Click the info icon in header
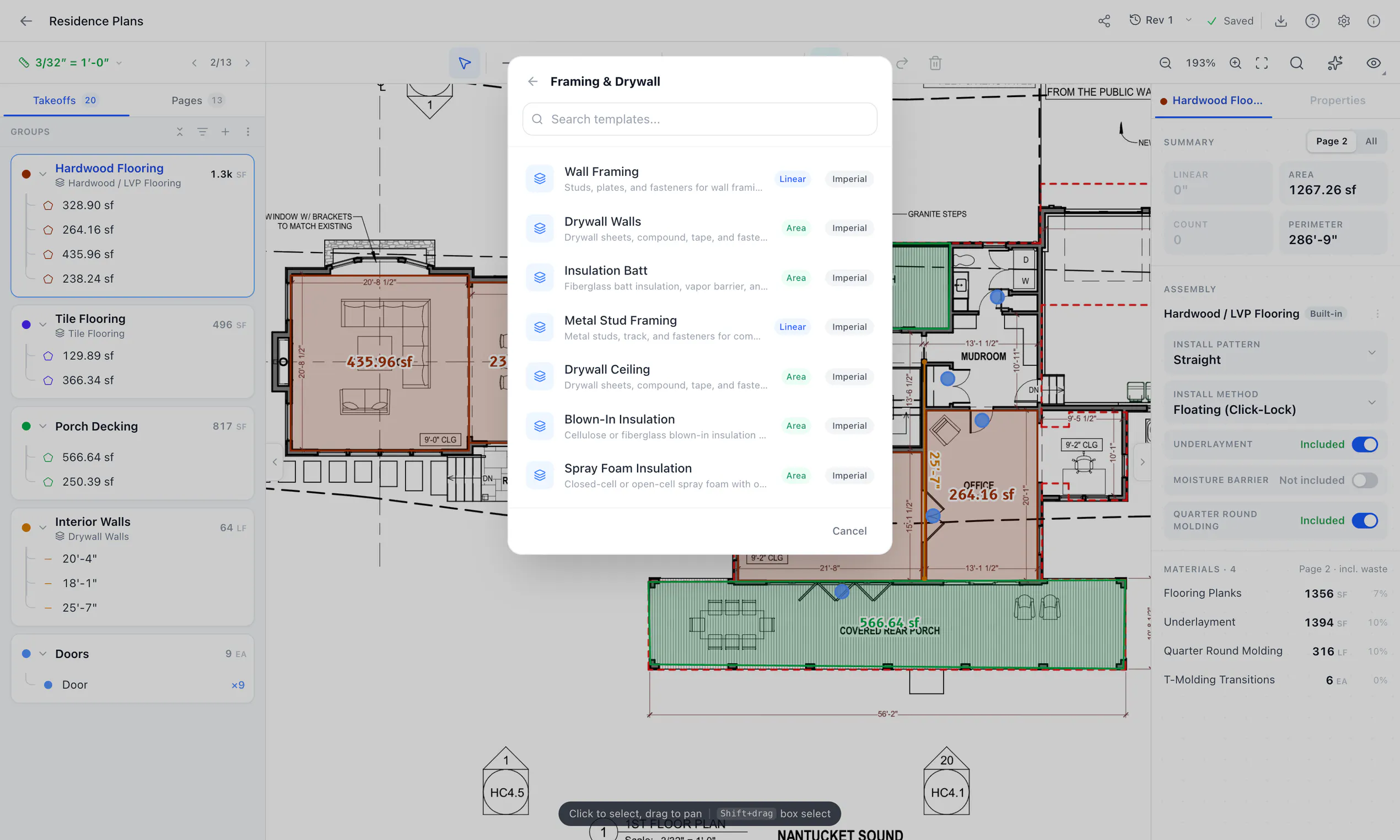 [x=1374, y=21]
